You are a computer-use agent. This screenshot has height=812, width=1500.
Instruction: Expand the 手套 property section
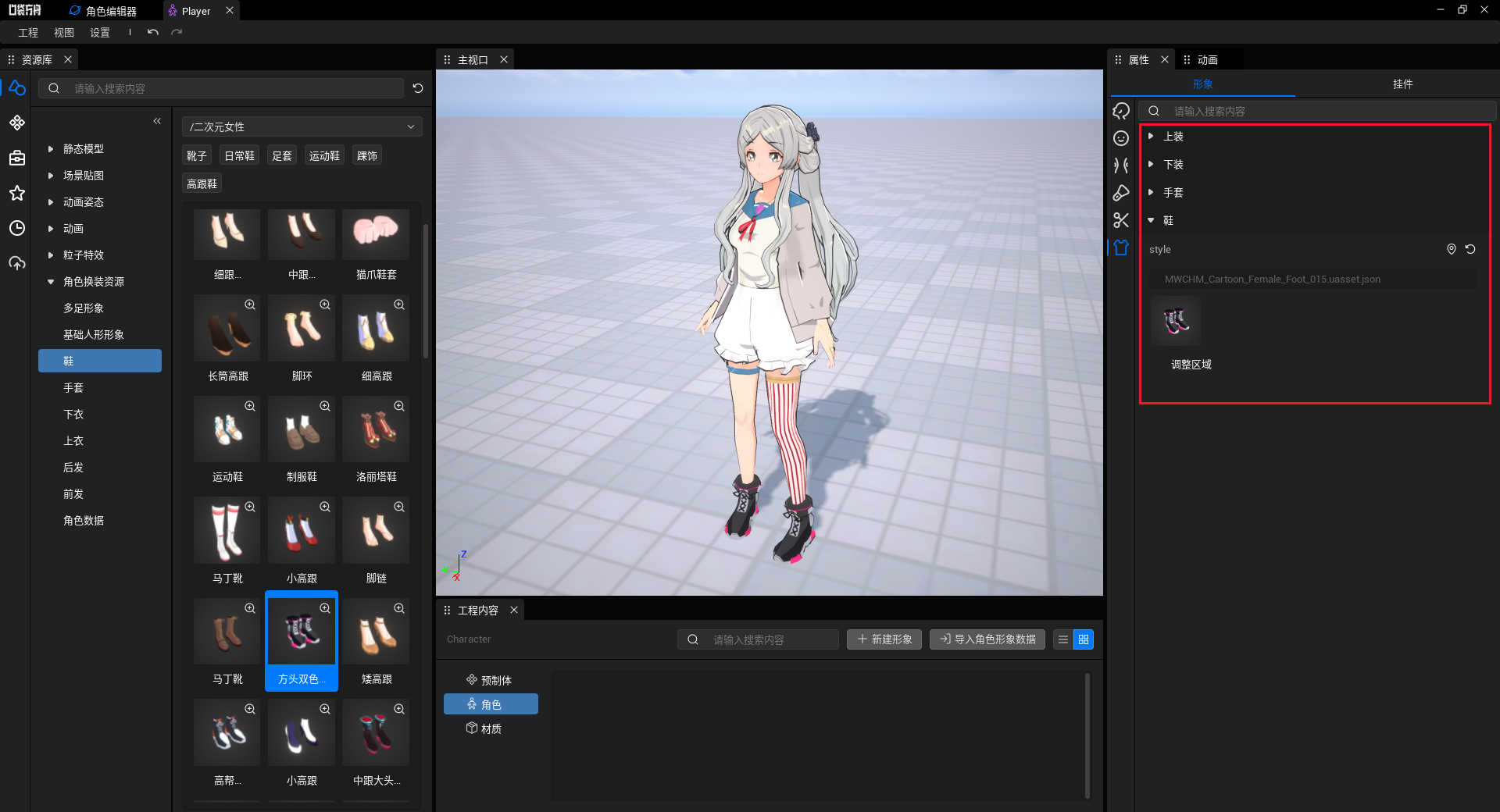[1151, 192]
